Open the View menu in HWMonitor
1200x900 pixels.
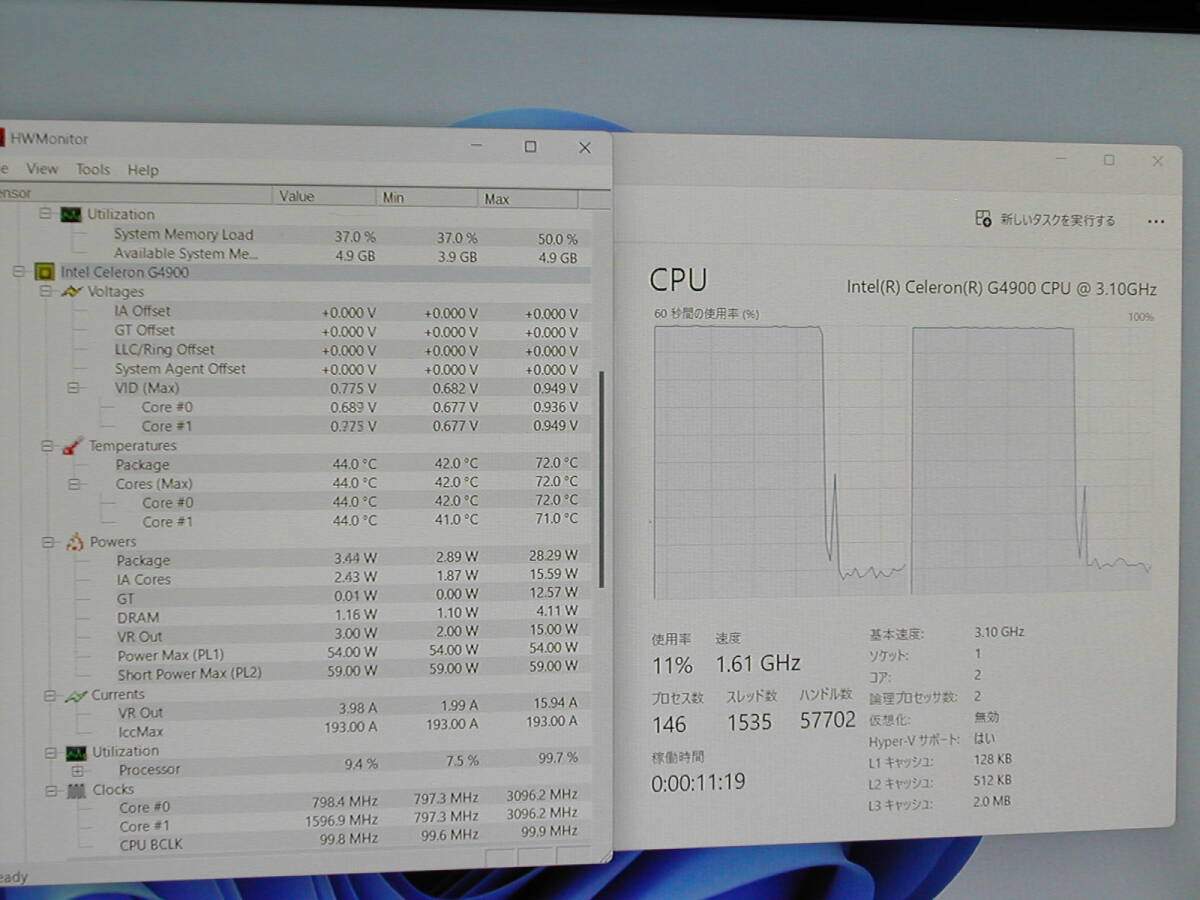(42, 169)
